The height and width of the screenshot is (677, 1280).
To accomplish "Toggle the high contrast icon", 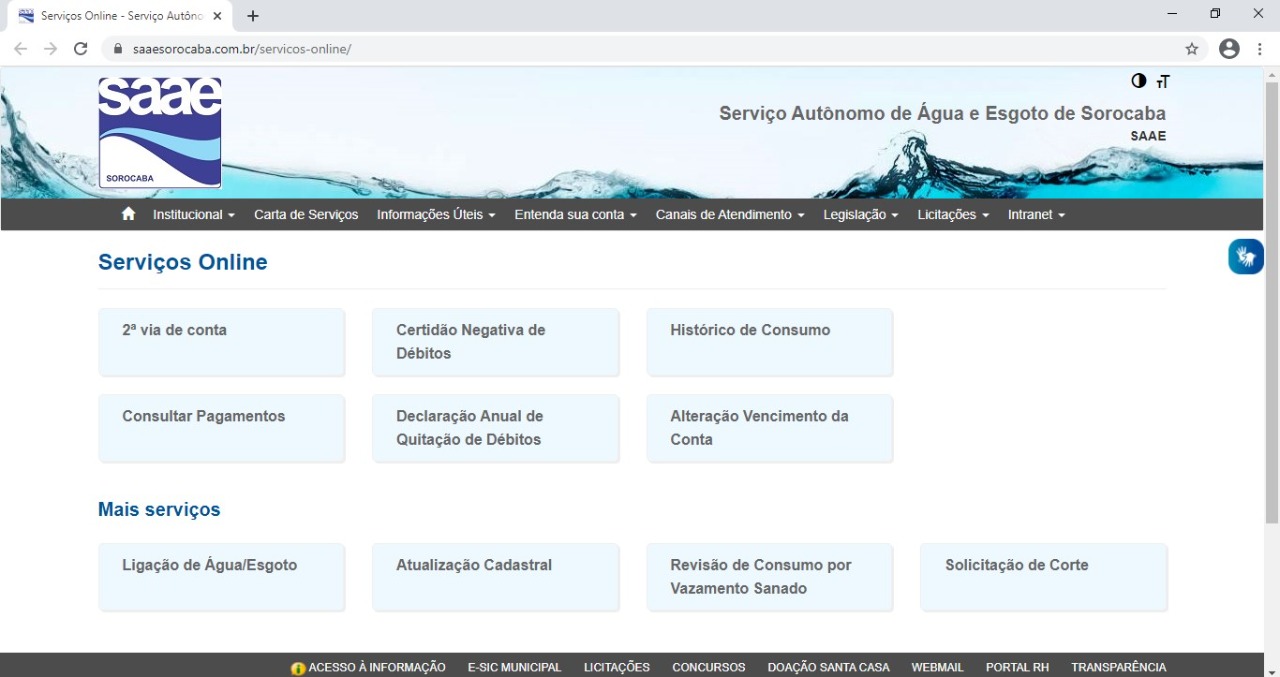I will pyautogui.click(x=1138, y=81).
